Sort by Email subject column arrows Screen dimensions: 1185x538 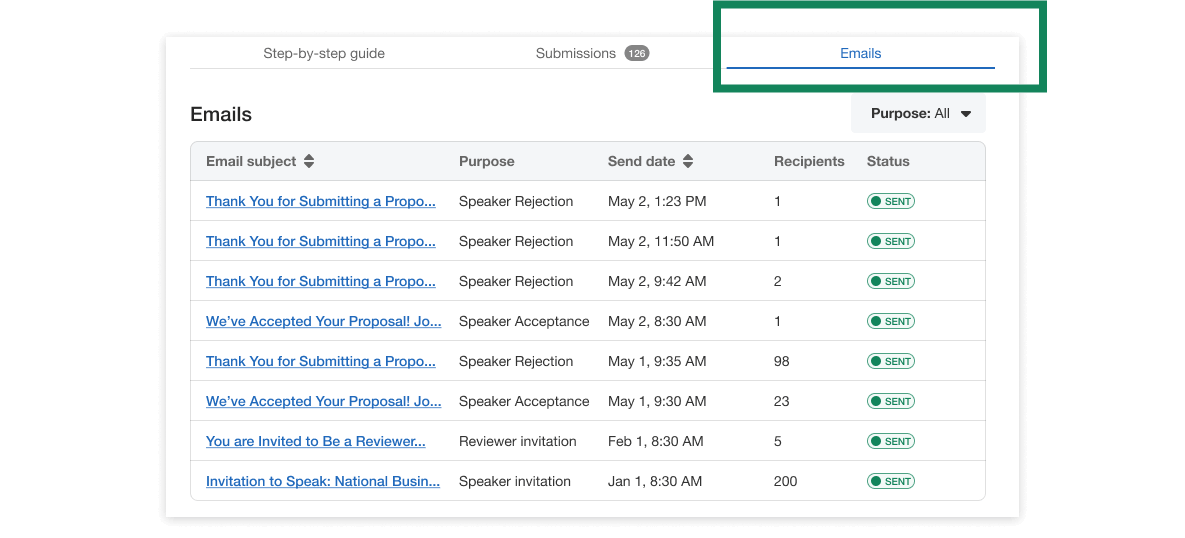[309, 161]
